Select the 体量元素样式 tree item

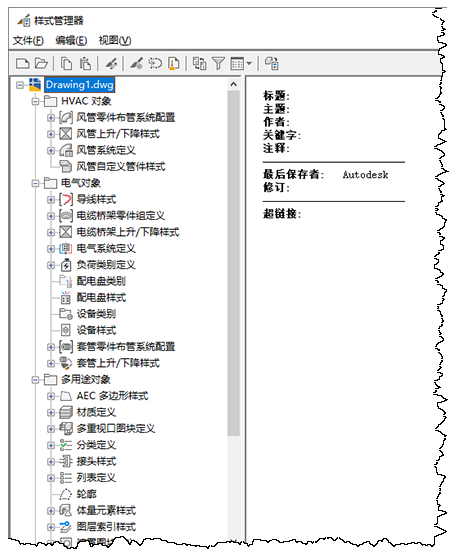pyautogui.click(x=106, y=511)
